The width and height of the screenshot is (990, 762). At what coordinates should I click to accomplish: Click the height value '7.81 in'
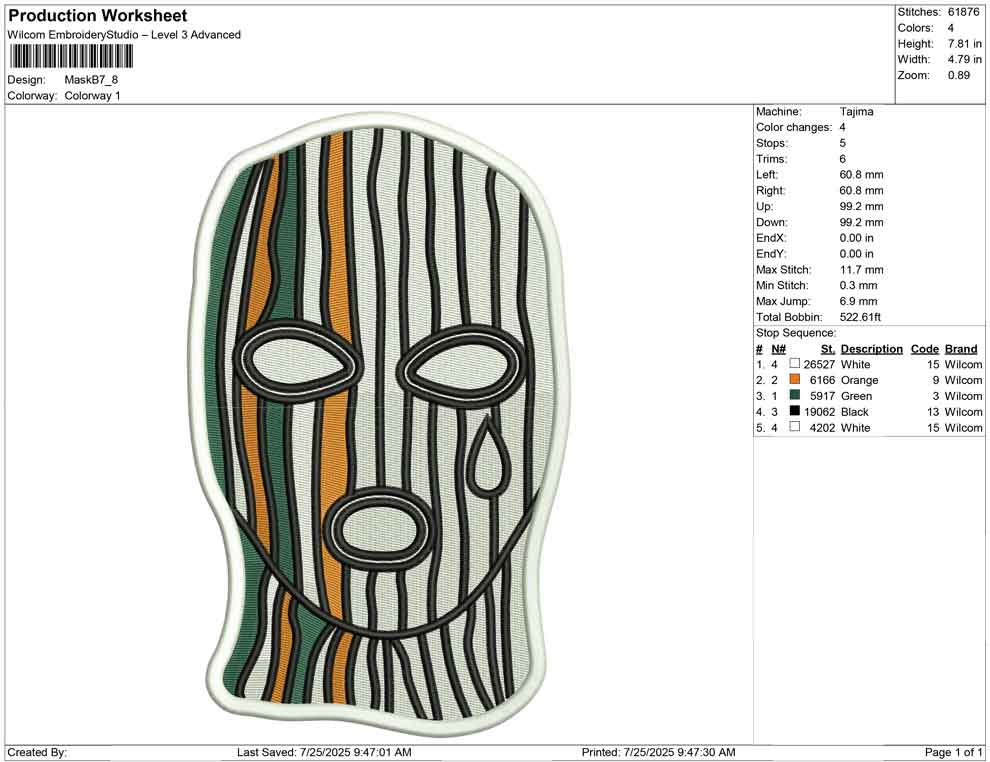[965, 44]
